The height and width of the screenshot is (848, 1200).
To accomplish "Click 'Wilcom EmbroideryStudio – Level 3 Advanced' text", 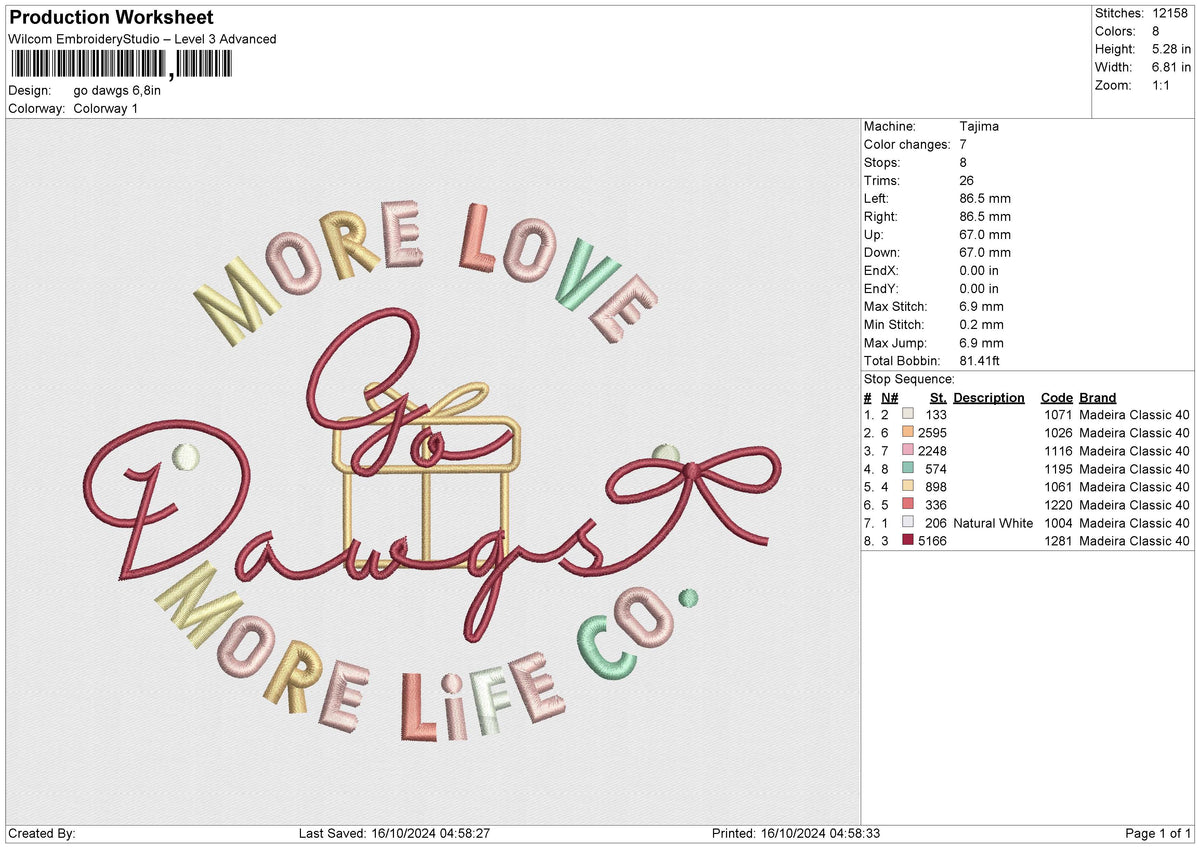I will pyautogui.click(x=142, y=39).
